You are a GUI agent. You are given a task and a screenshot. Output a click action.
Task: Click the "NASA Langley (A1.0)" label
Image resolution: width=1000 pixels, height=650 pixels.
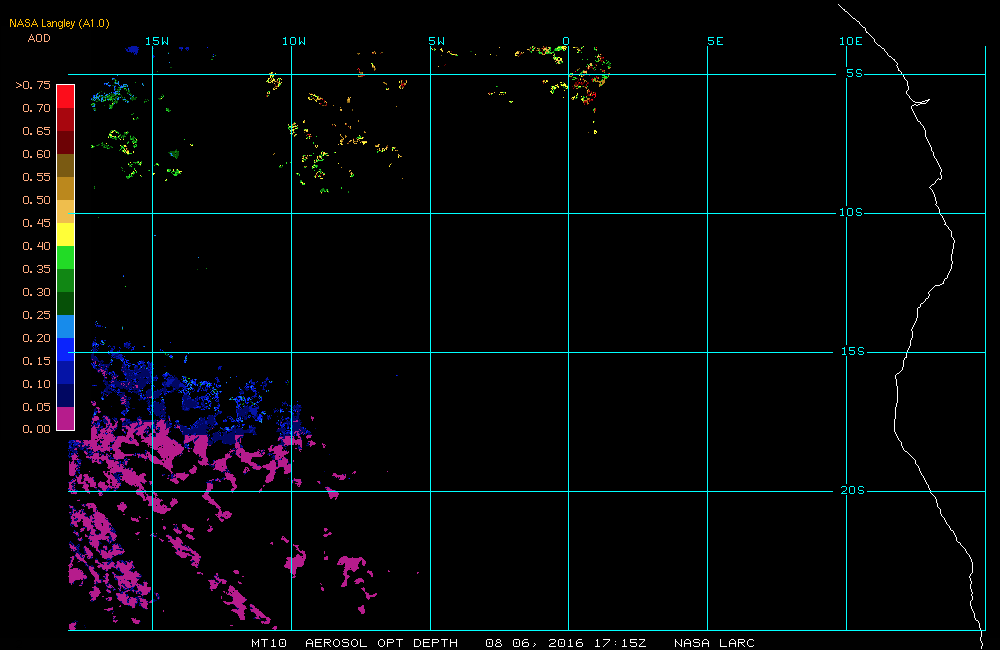(59, 24)
